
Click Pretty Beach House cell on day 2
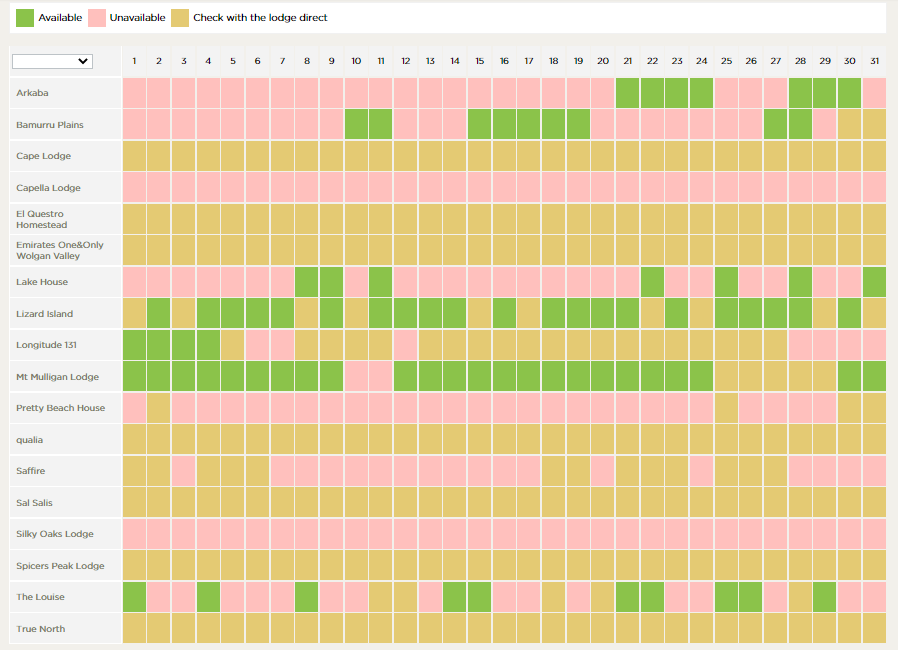tap(159, 408)
